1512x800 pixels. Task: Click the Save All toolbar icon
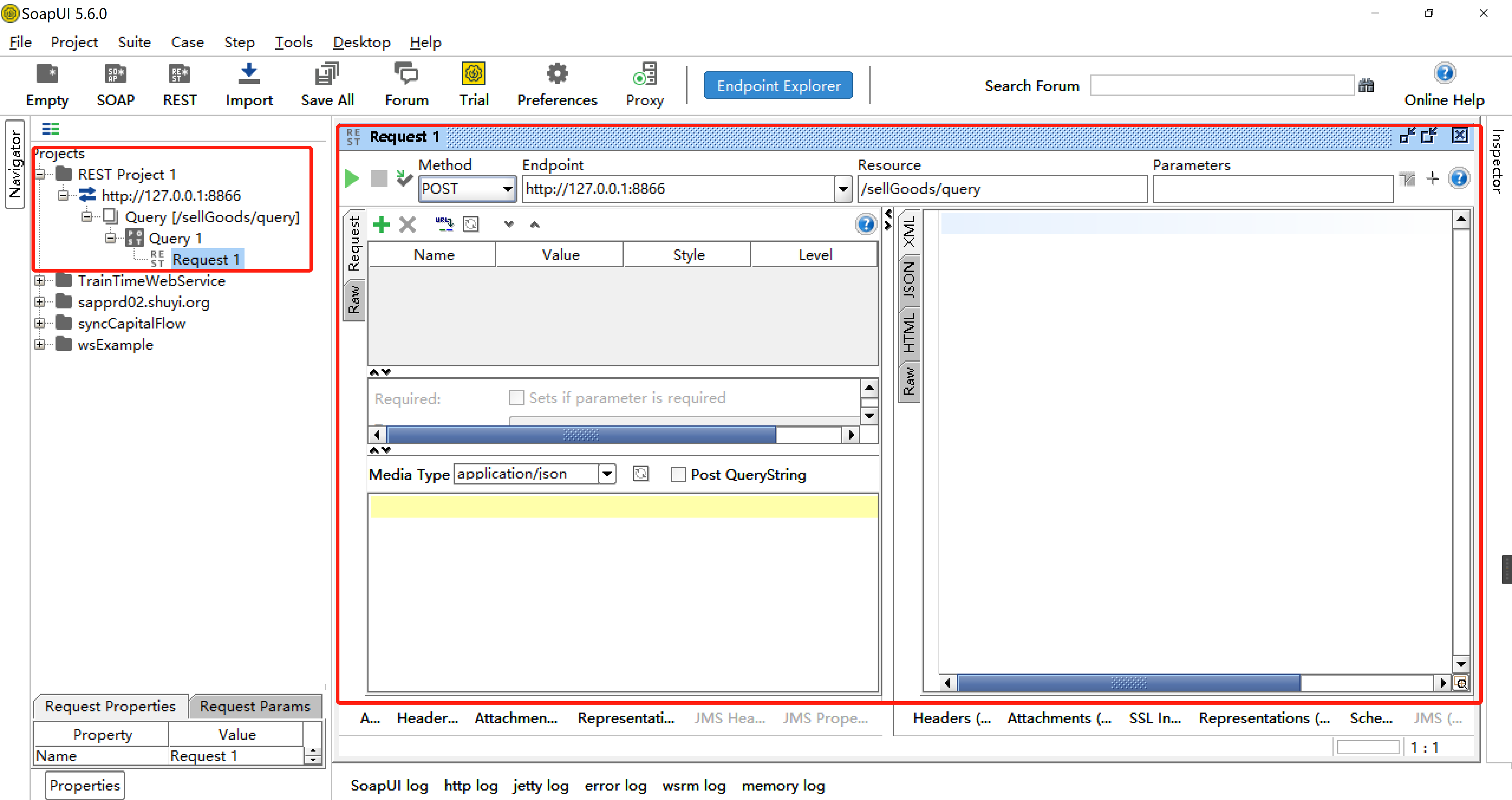(327, 85)
